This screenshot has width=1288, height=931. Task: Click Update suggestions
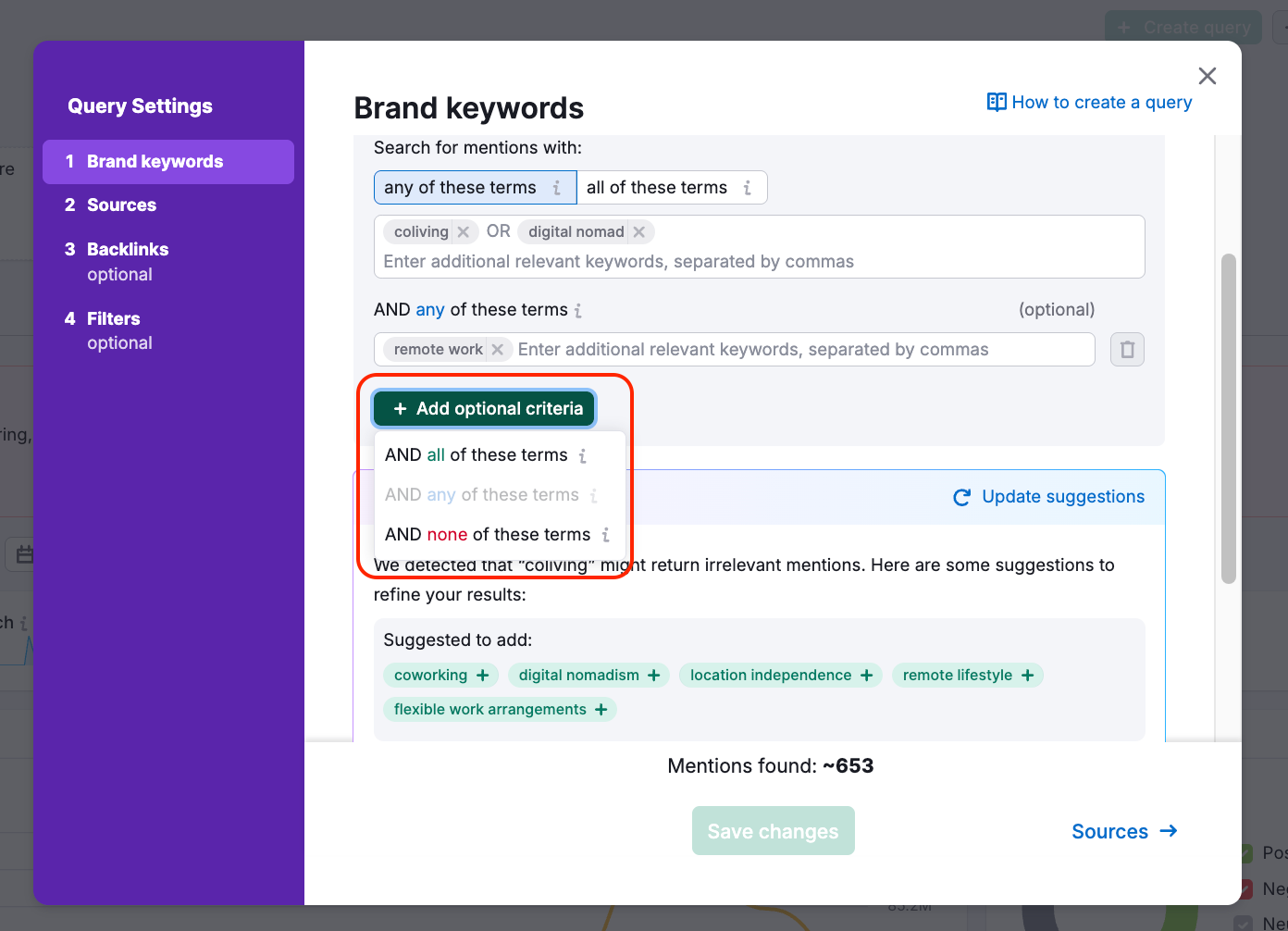1049,497
